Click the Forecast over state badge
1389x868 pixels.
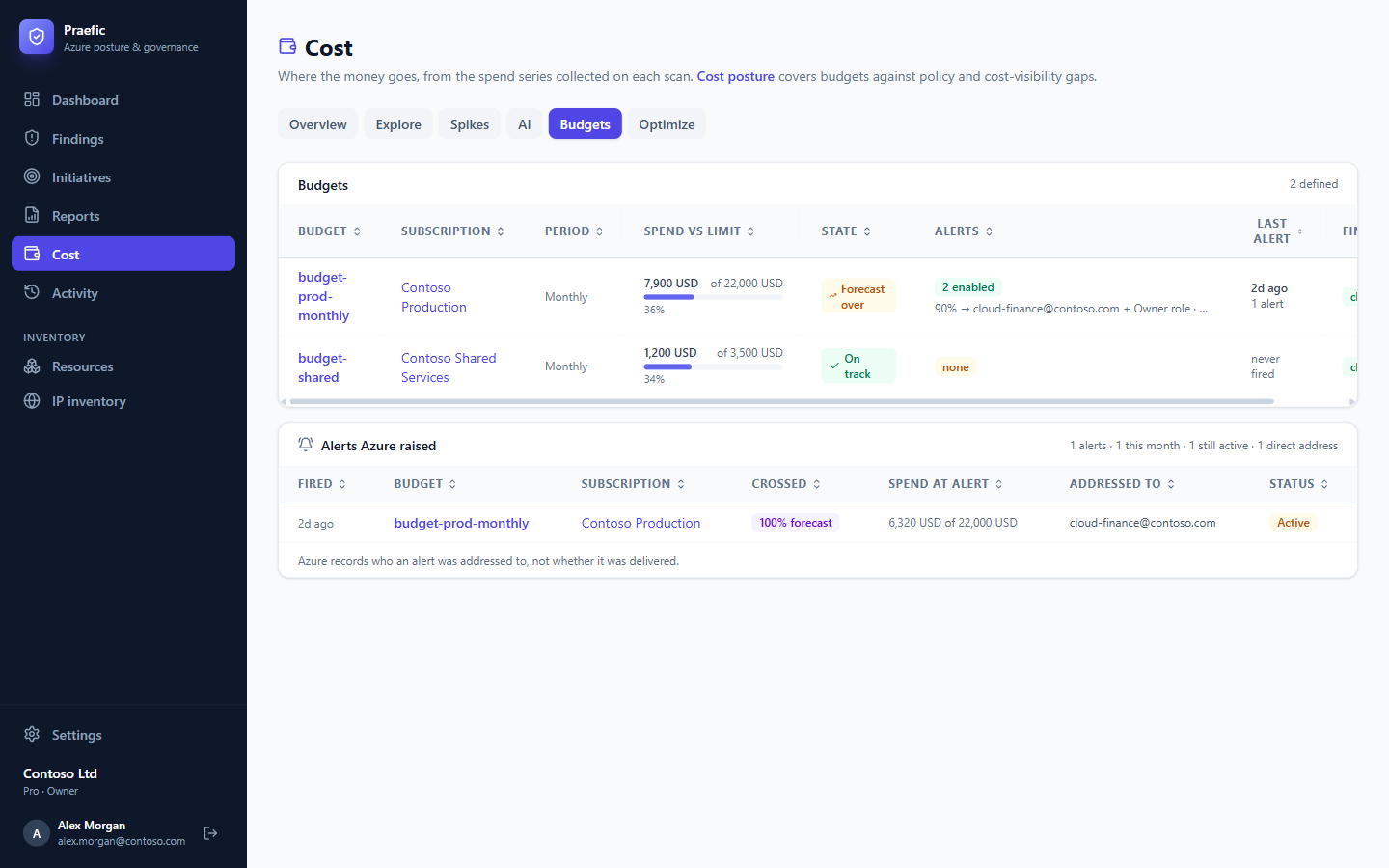point(858,296)
